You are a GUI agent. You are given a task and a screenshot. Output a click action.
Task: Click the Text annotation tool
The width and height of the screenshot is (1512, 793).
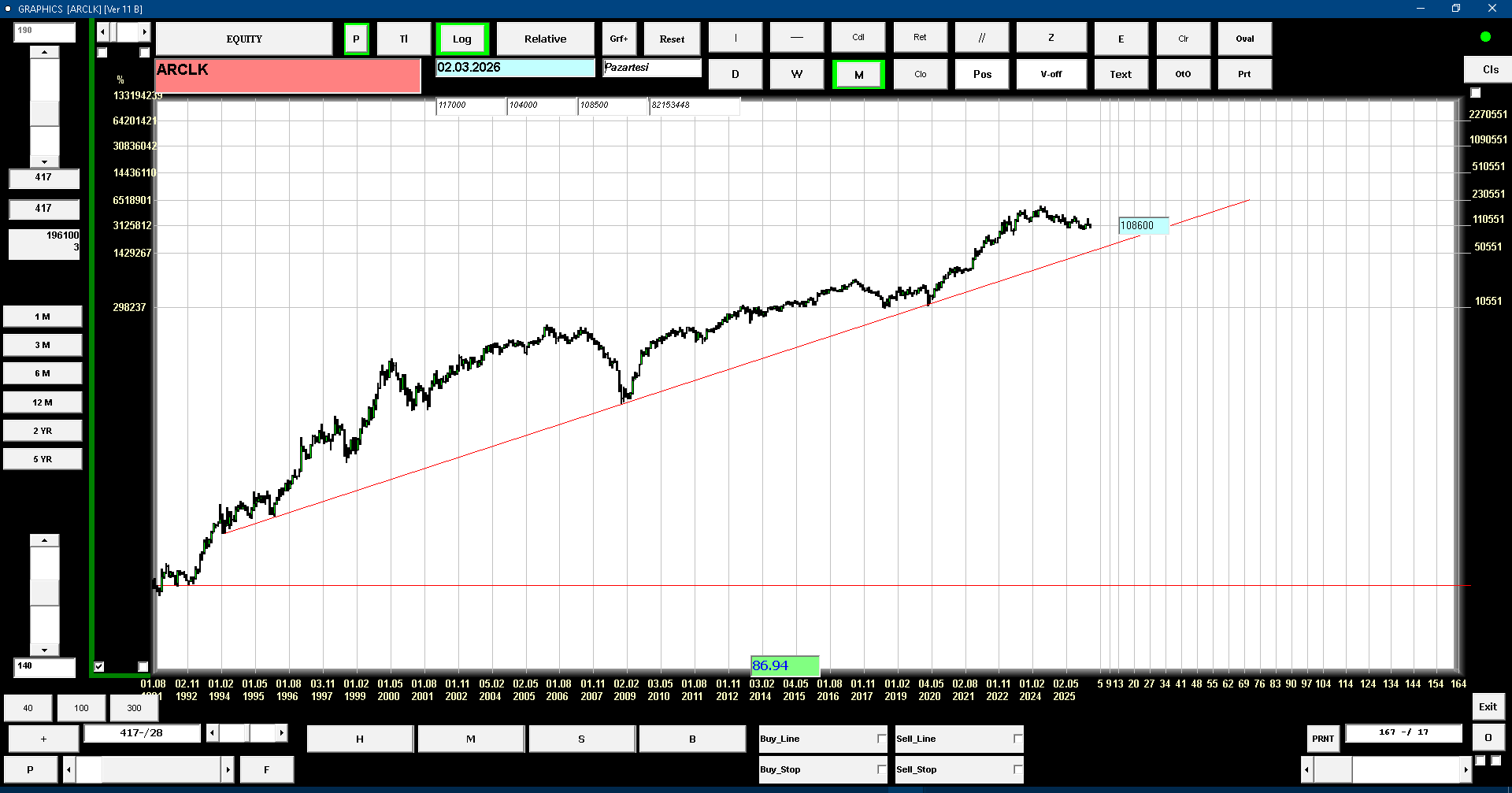point(1120,74)
